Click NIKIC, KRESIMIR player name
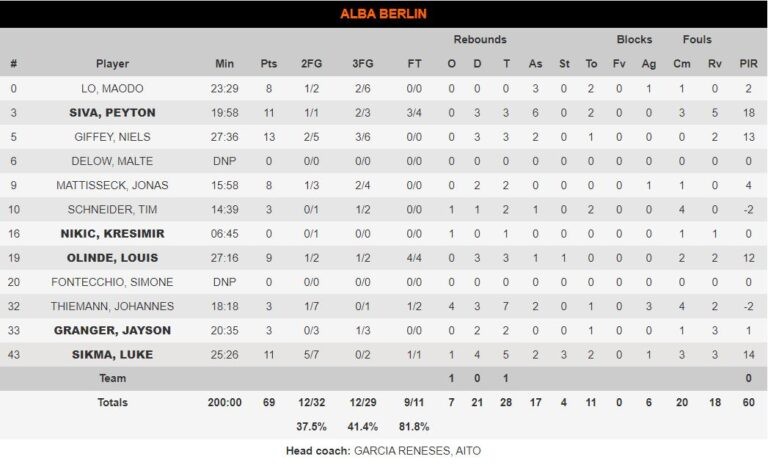 [x=112, y=234]
